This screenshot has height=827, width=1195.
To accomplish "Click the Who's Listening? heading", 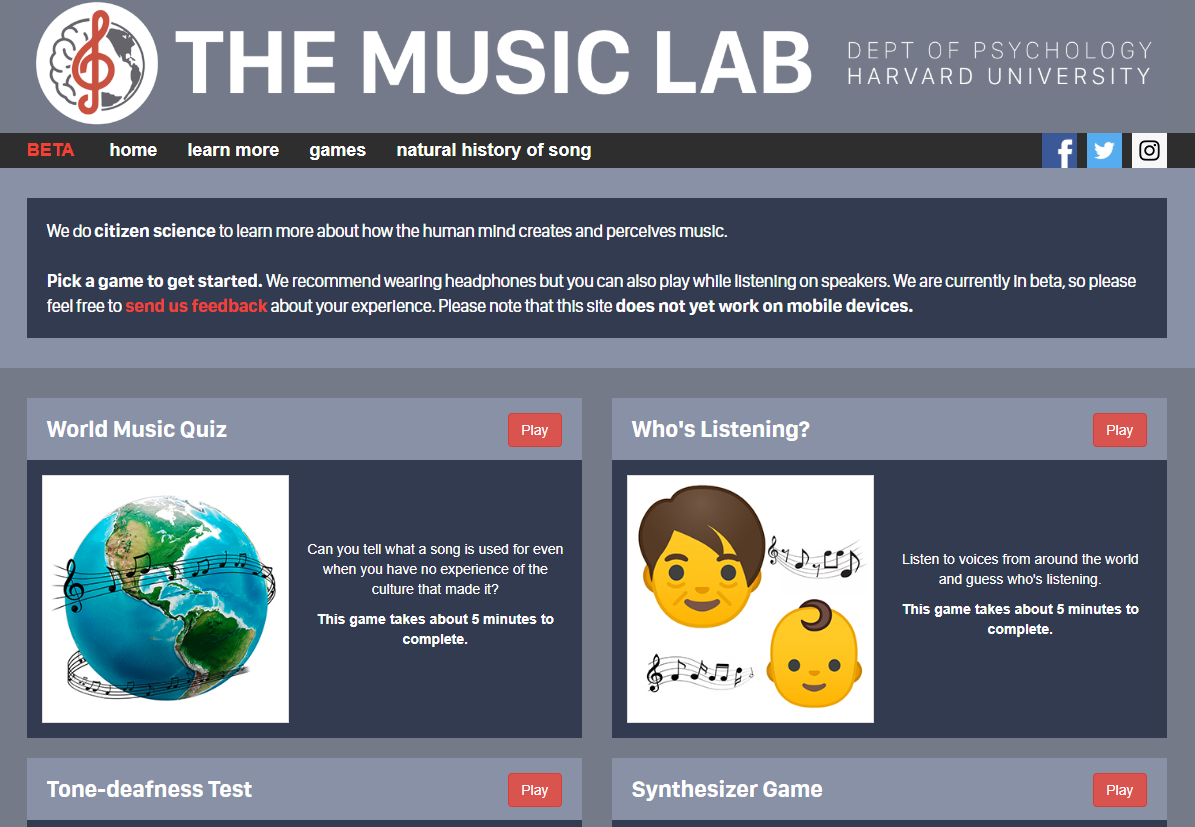I will point(720,429).
